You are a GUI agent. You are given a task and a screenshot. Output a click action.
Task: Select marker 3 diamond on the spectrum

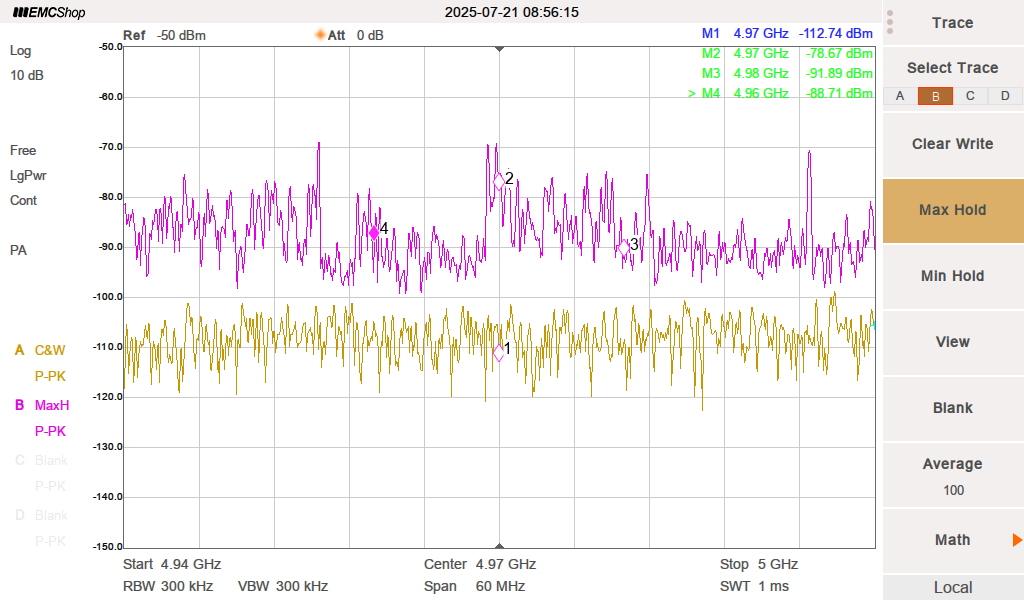(x=624, y=247)
